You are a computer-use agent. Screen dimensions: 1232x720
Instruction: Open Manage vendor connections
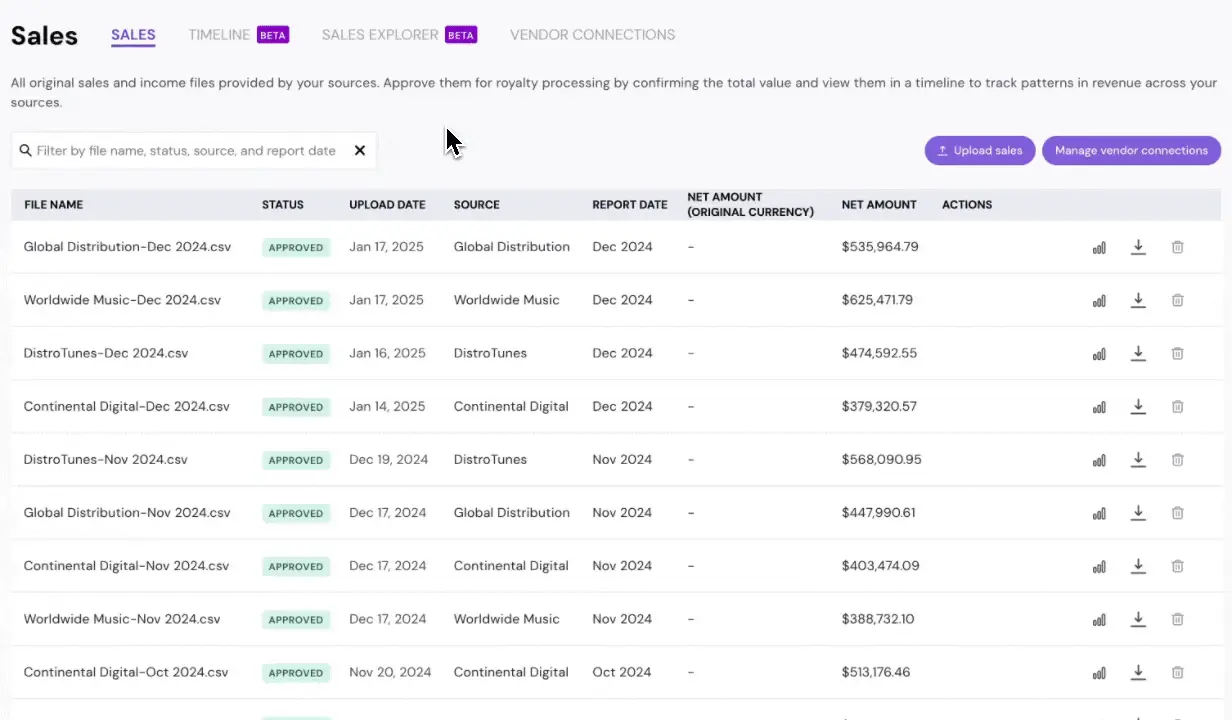coord(1131,151)
